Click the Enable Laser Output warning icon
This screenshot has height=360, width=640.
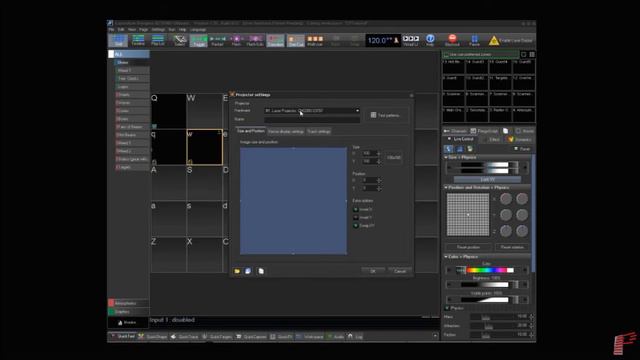(x=494, y=40)
